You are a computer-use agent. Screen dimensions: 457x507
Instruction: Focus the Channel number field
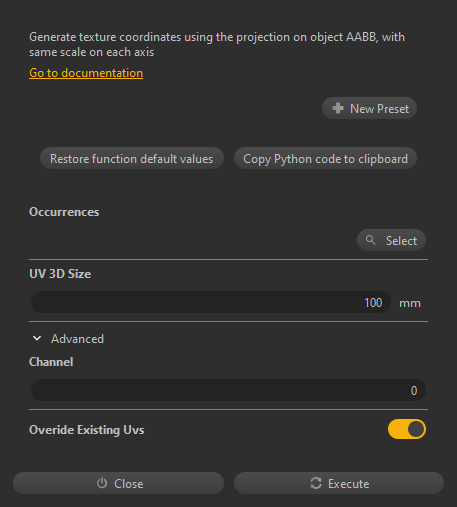click(228, 390)
